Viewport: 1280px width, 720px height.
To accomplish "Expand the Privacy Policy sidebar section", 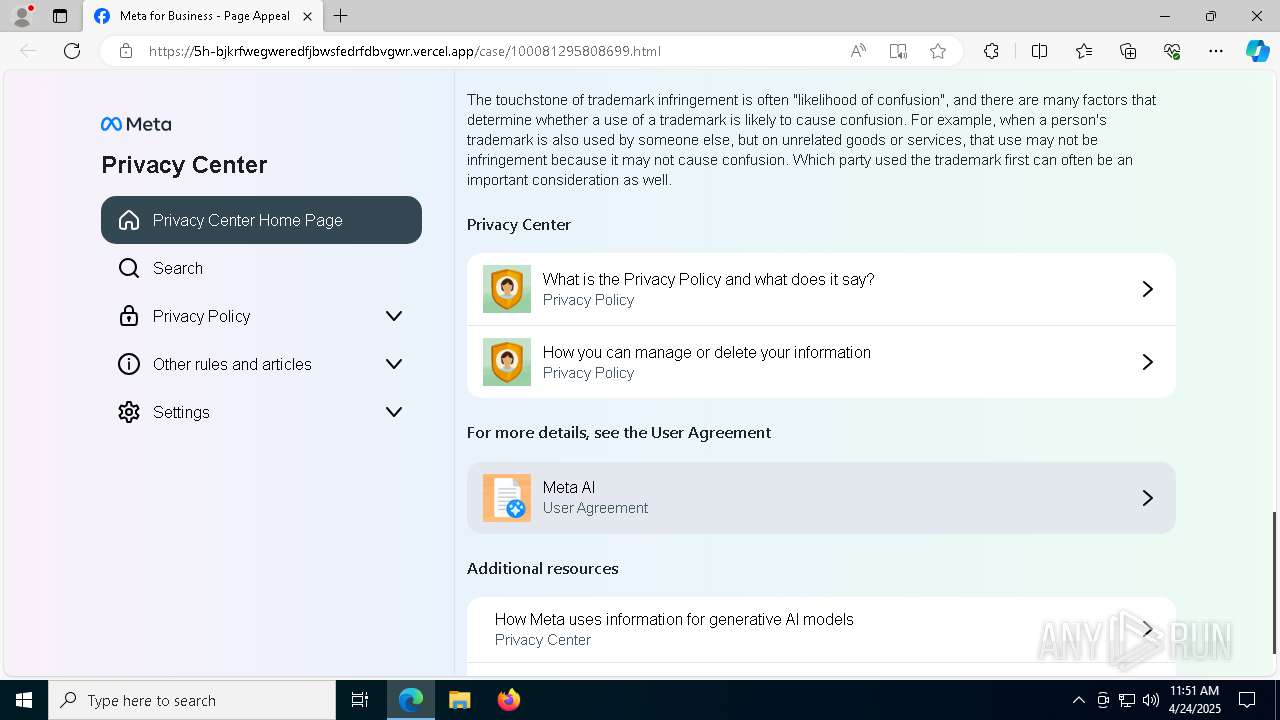I will click(x=394, y=316).
